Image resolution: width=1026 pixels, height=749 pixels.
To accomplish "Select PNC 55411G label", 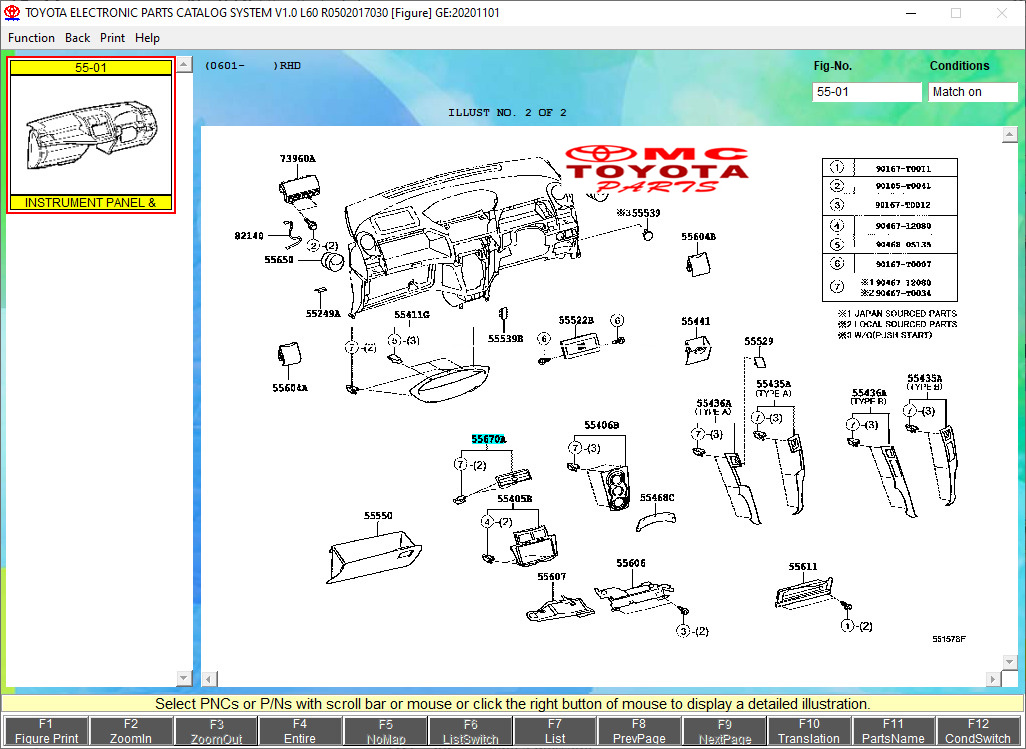I will click(x=412, y=315).
